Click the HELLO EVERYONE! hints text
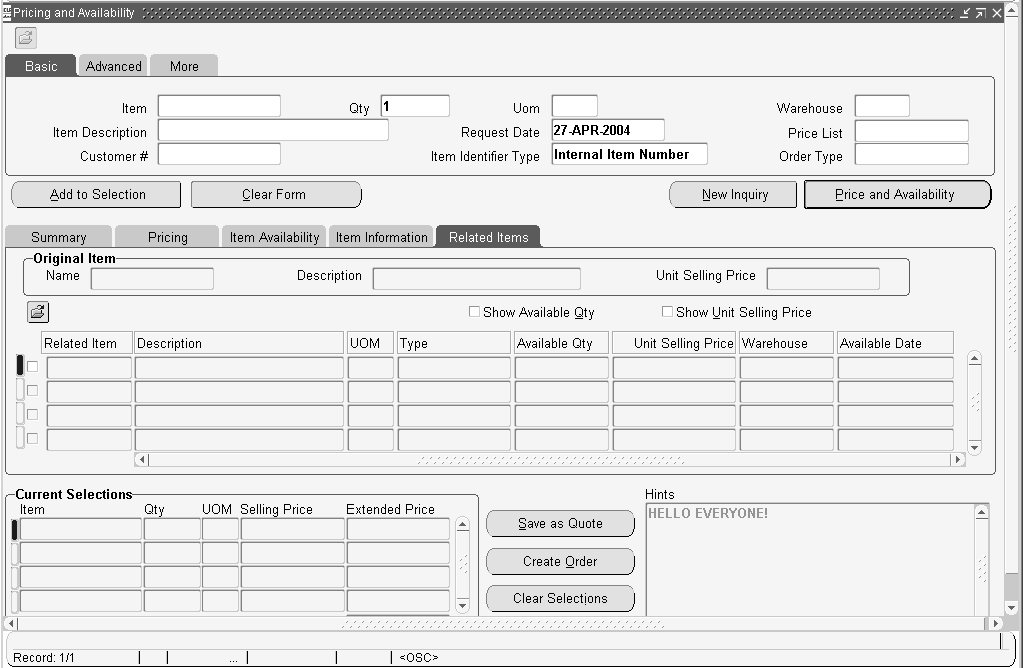The image size is (1023, 668). [x=708, y=513]
